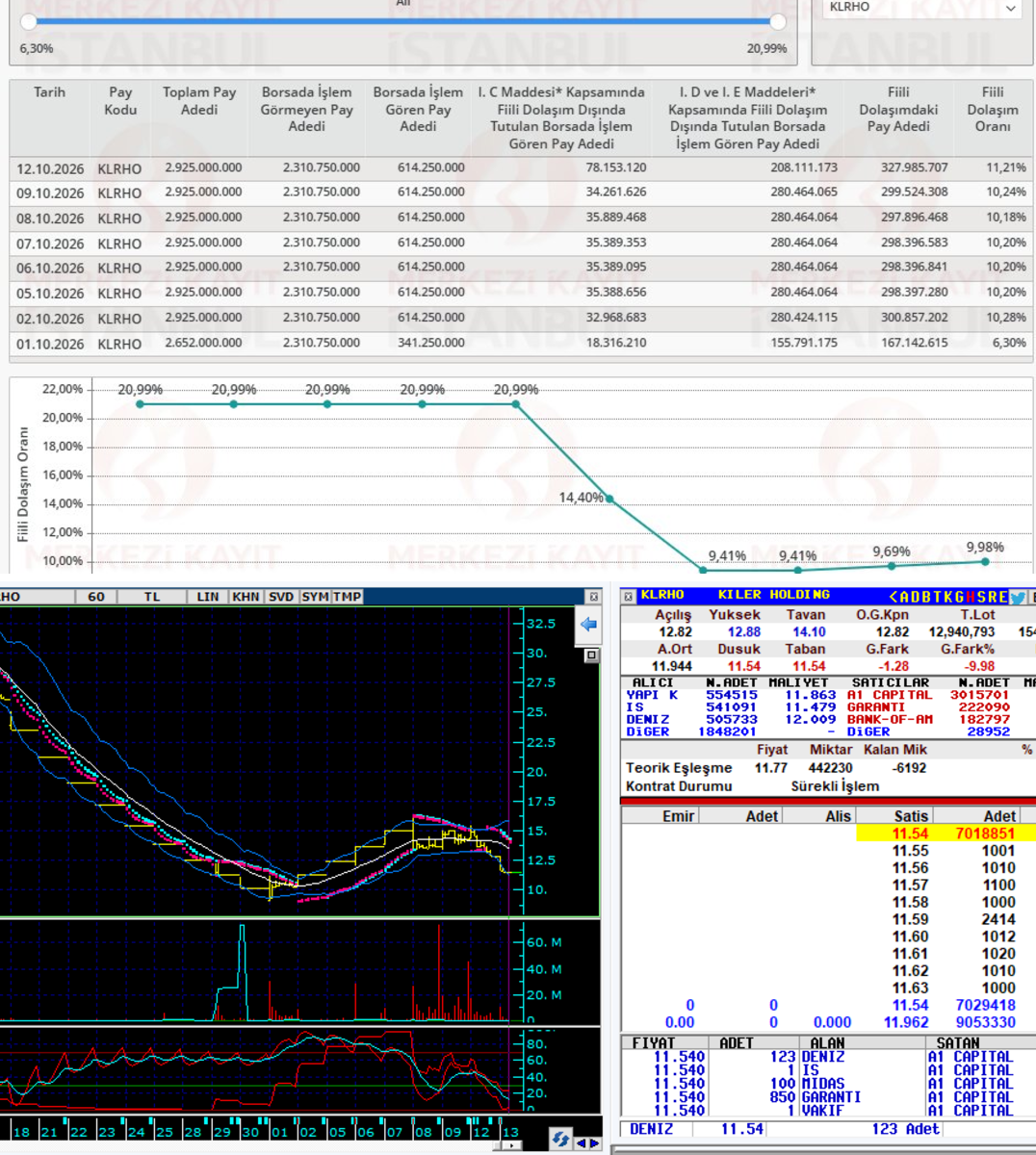This screenshot has width=1036, height=1155.
Task: Click the Teorik Eşleşme price 11.77
Action: (770, 768)
